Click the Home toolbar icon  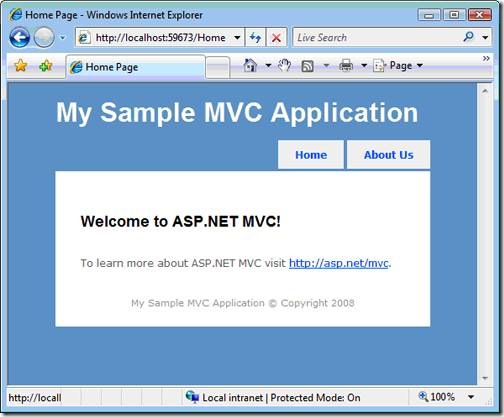(250, 65)
